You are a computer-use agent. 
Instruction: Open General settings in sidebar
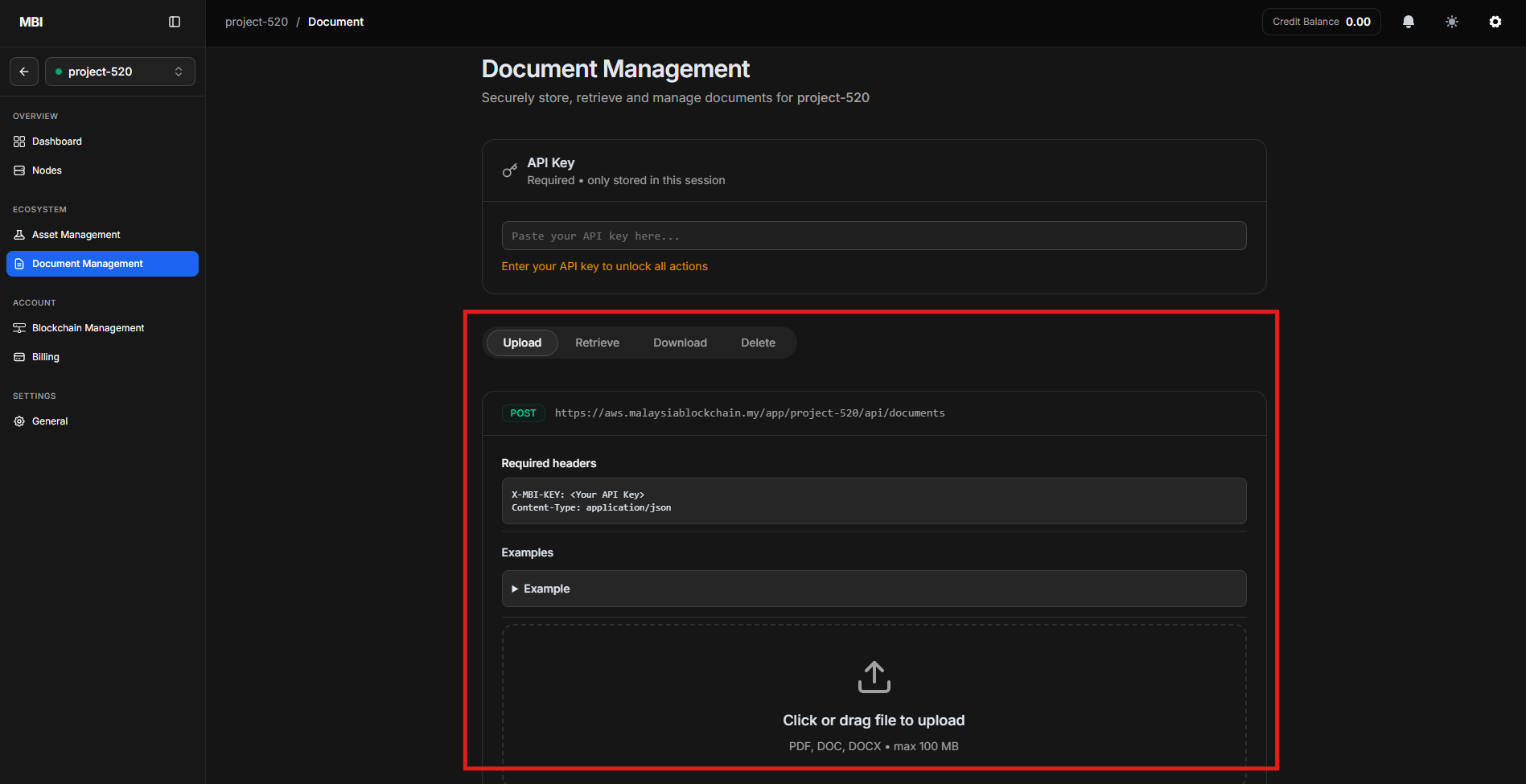click(50, 421)
